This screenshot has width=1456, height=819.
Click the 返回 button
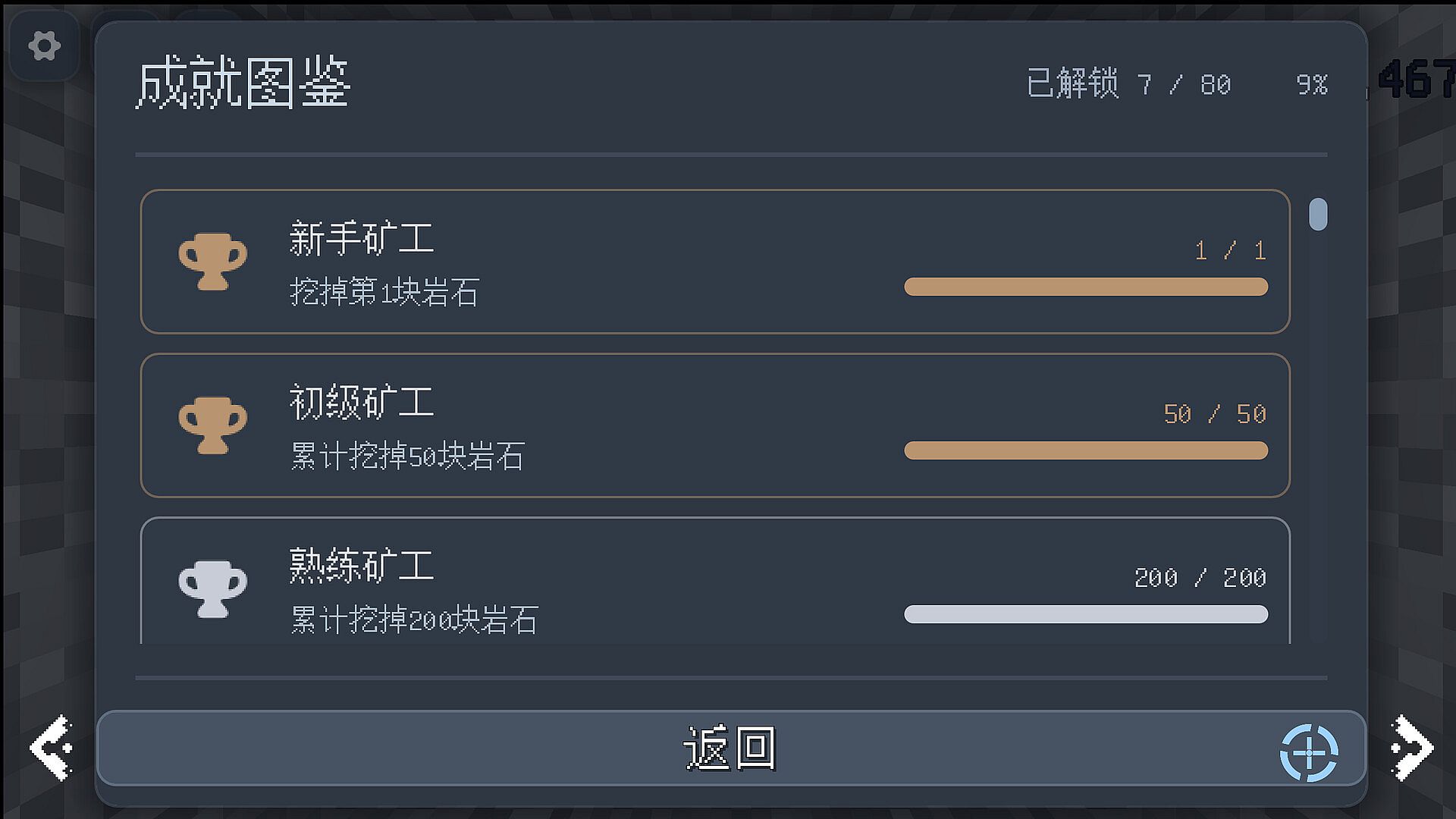tap(731, 748)
